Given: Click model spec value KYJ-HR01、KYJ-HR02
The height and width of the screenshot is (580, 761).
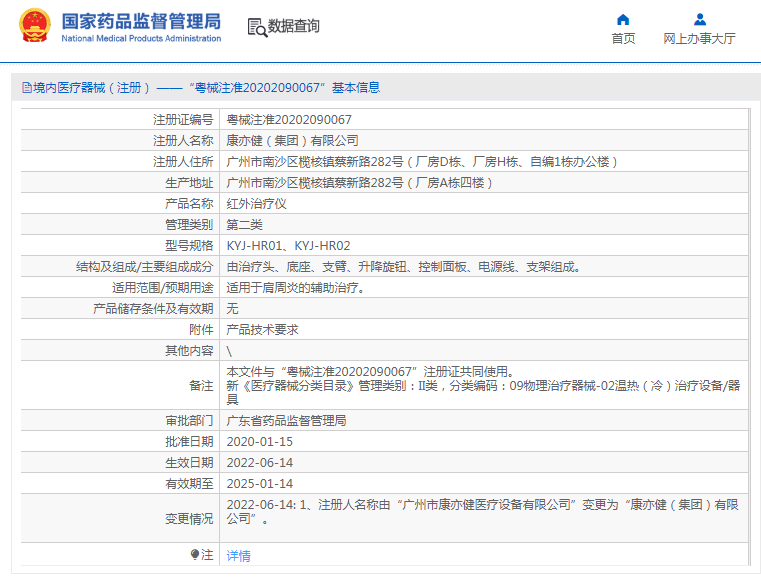Looking at the screenshot, I should 288,245.
